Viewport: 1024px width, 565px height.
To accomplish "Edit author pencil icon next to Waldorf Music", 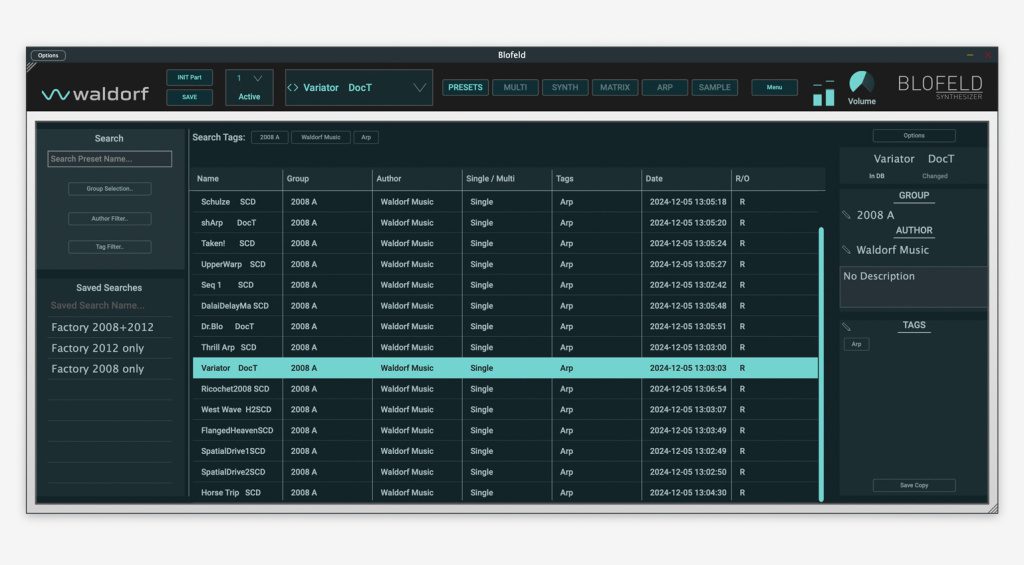I will [846, 250].
